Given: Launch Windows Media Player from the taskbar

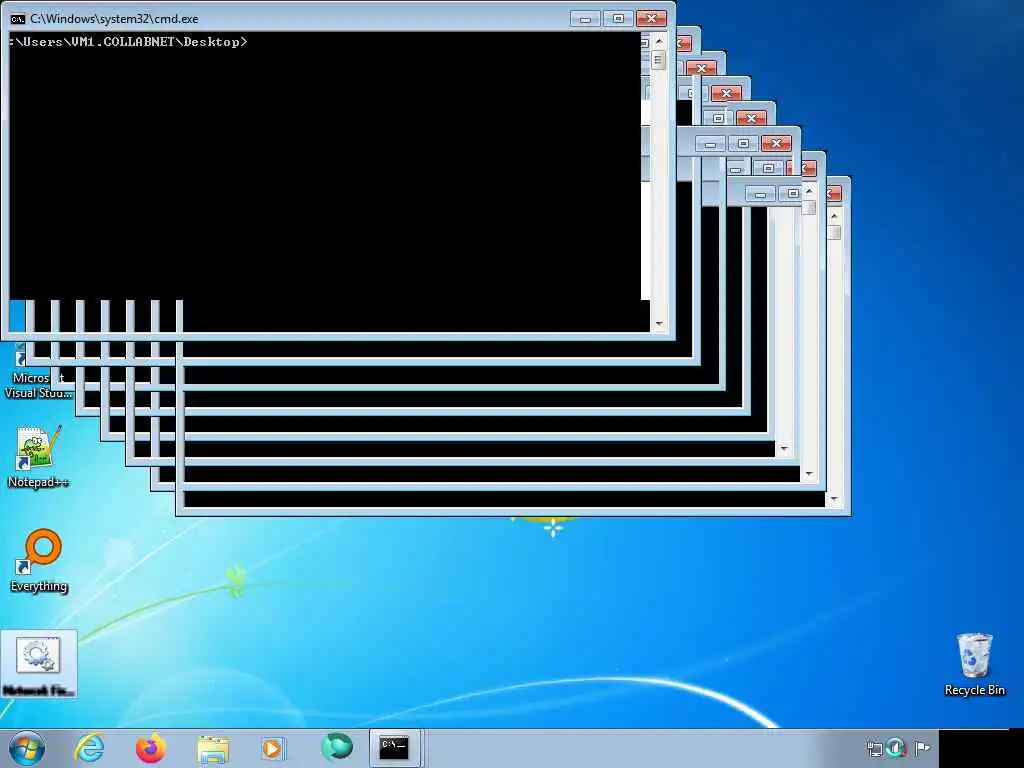Looking at the screenshot, I should pyautogui.click(x=272, y=748).
